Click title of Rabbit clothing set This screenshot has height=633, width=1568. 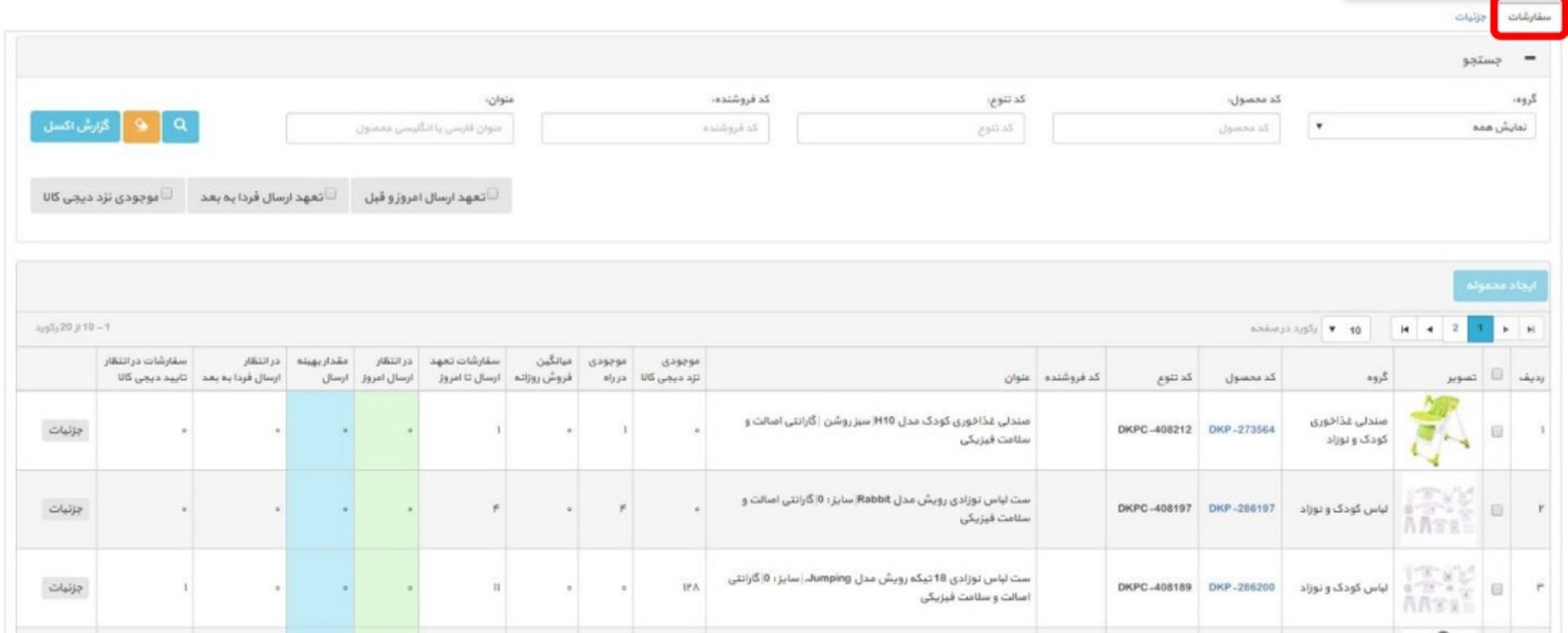886,509
